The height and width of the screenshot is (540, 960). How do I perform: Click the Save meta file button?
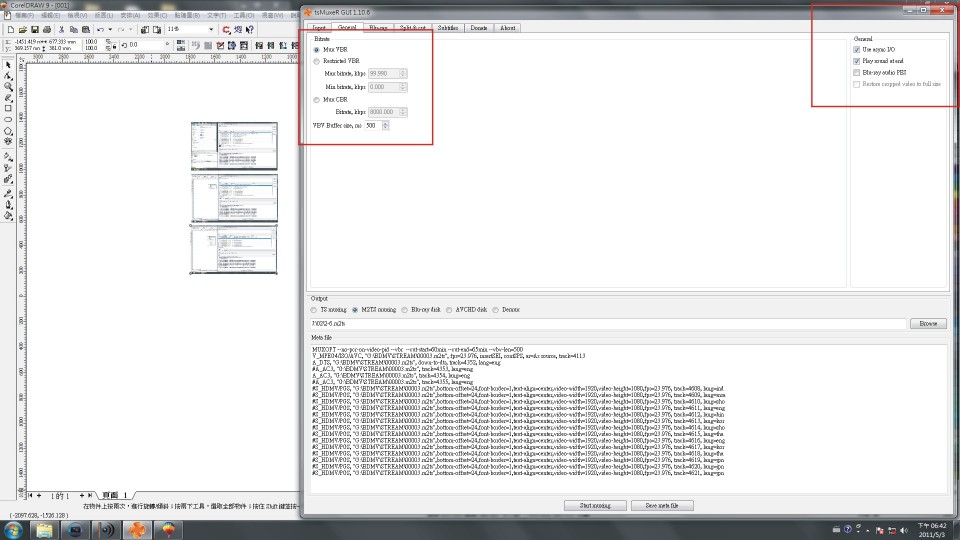(x=662, y=506)
